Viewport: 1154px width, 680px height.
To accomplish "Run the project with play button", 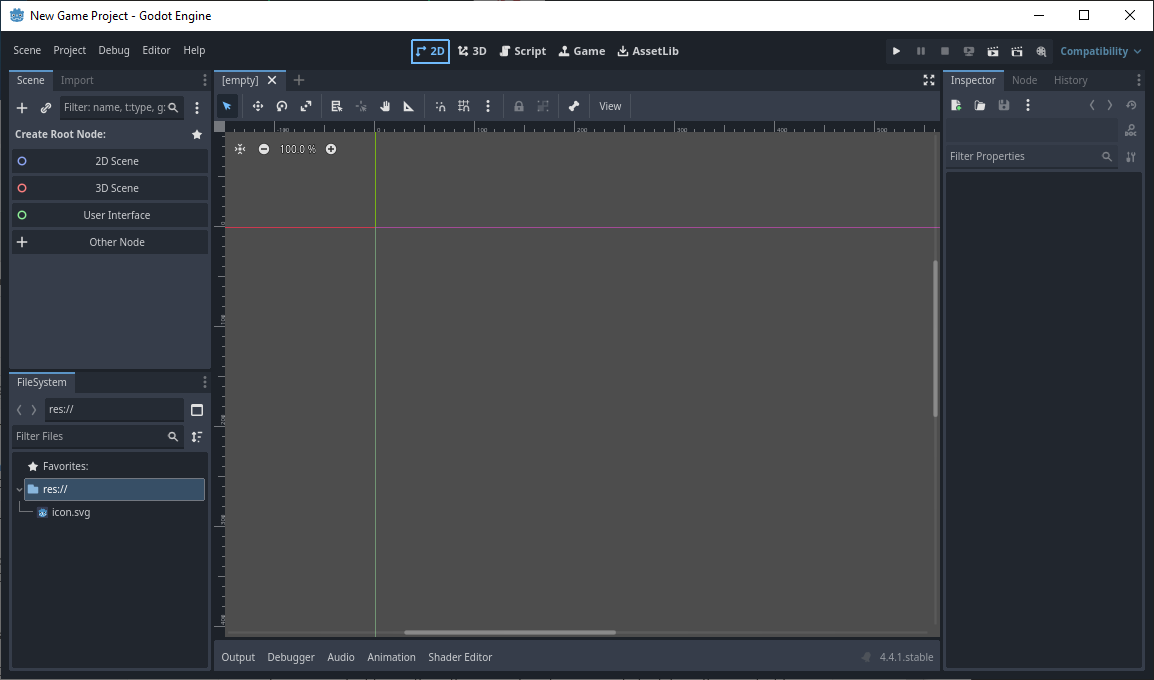I will coord(896,51).
